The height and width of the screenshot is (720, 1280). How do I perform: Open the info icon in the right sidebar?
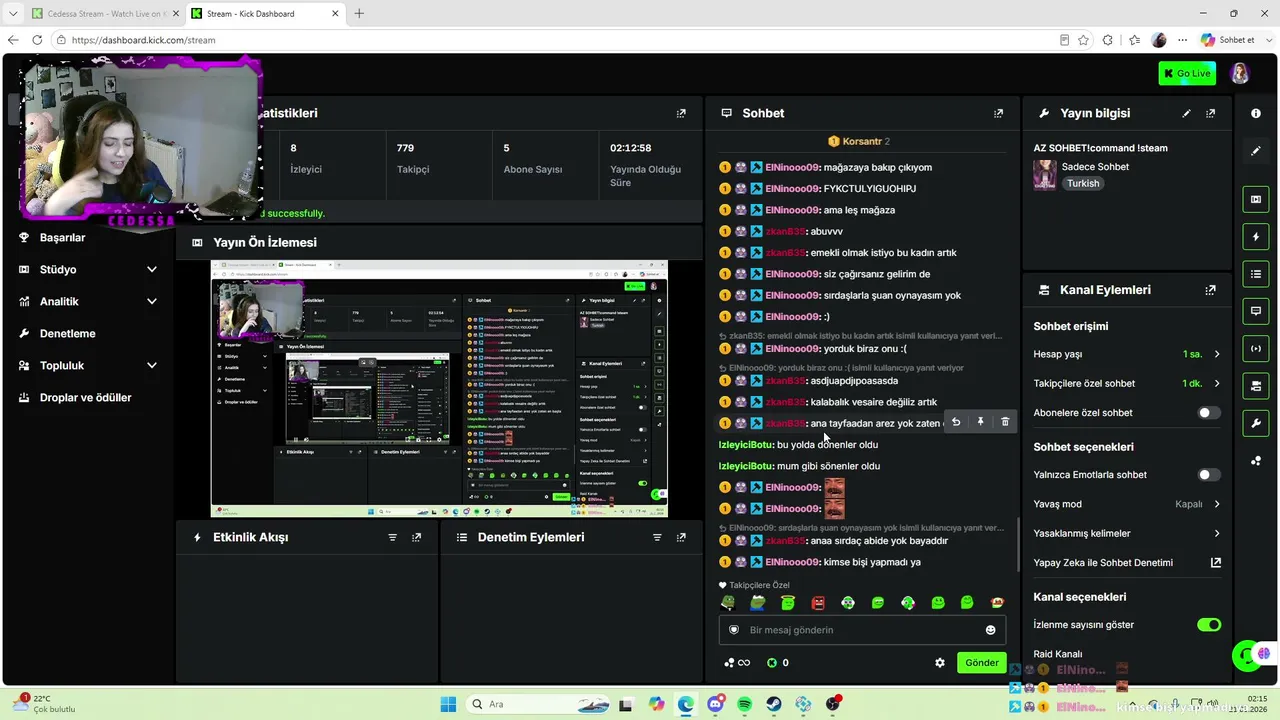pyautogui.click(x=1256, y=114)
